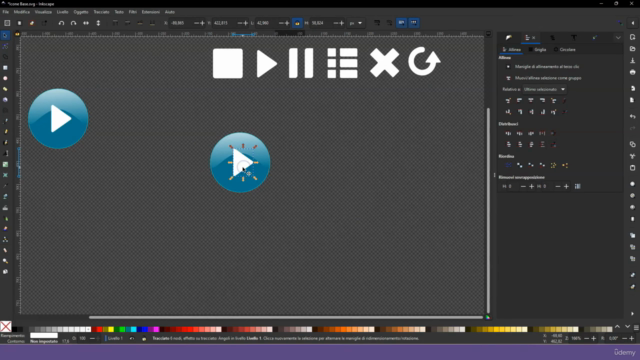The width and height of the screenshot is (640, 360).
Task: Rotate selection 90° clockwise
Action: 73,23
